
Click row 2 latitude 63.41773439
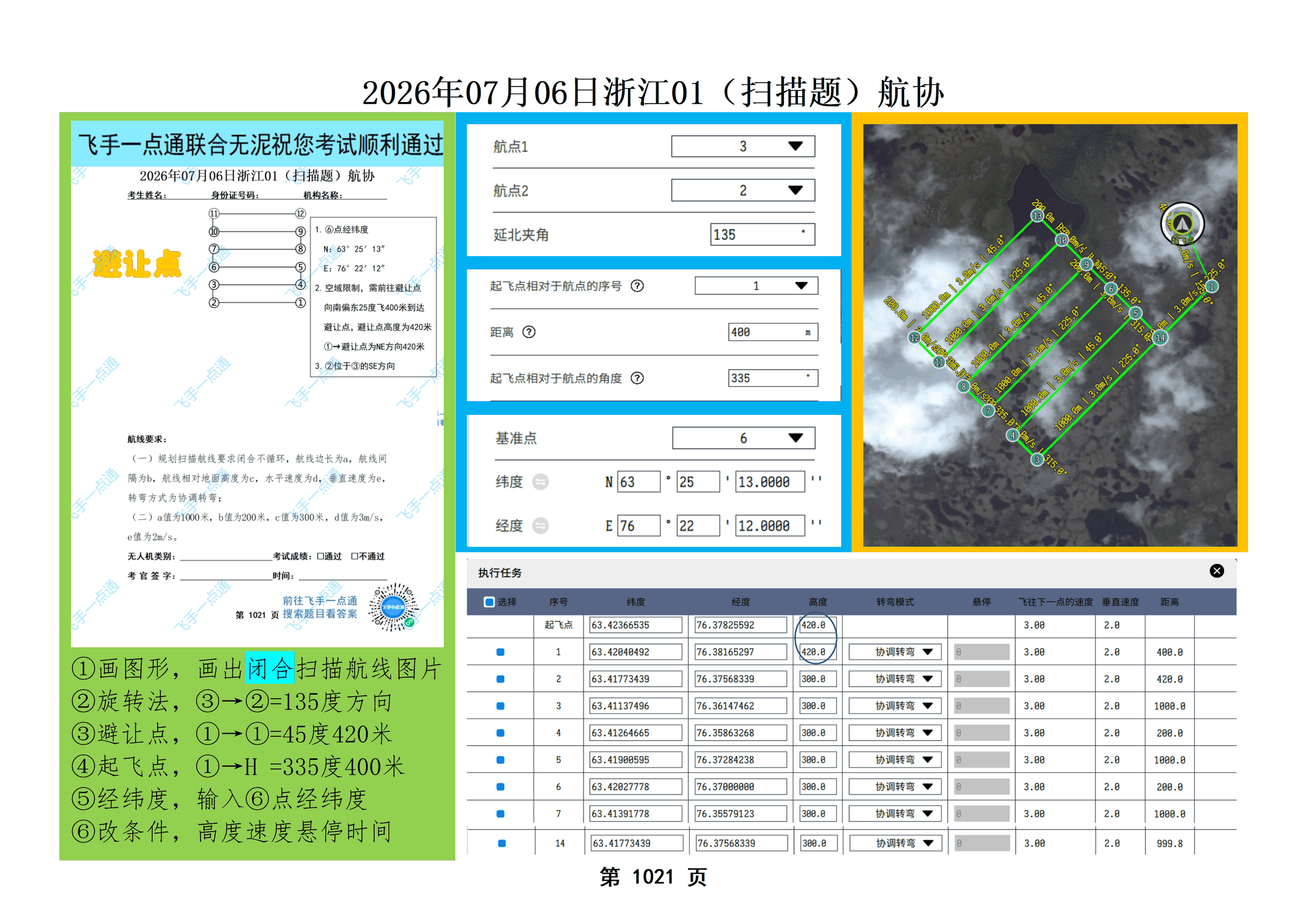pyautogui.click(x=636, y=679)
